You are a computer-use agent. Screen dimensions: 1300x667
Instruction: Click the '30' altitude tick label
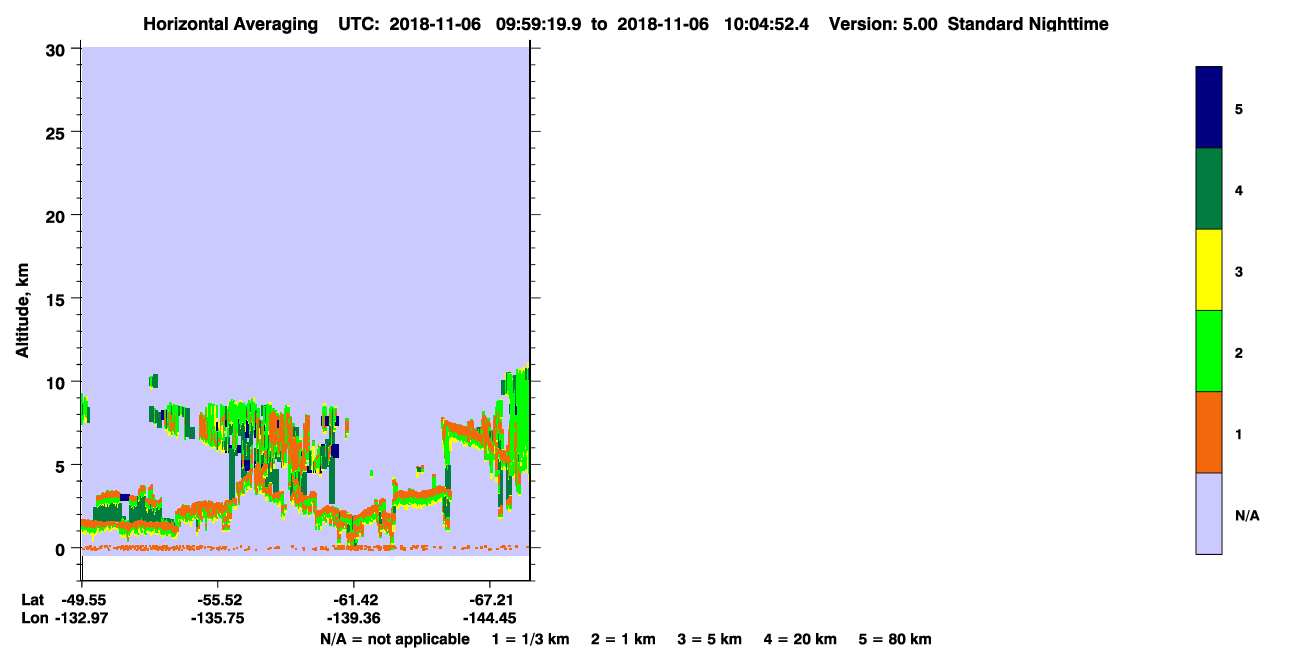[x=58, y=49]
